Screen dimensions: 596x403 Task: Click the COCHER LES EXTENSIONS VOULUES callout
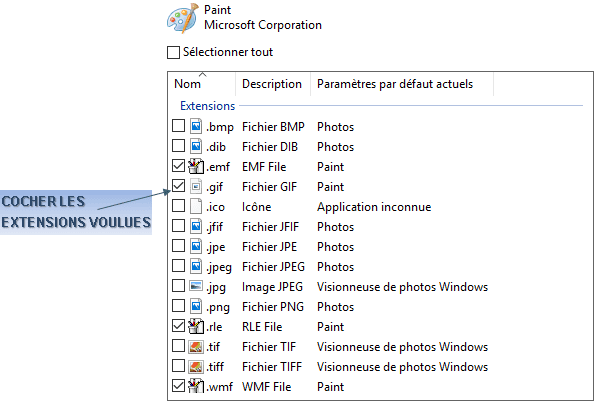[x=76, y=212]
